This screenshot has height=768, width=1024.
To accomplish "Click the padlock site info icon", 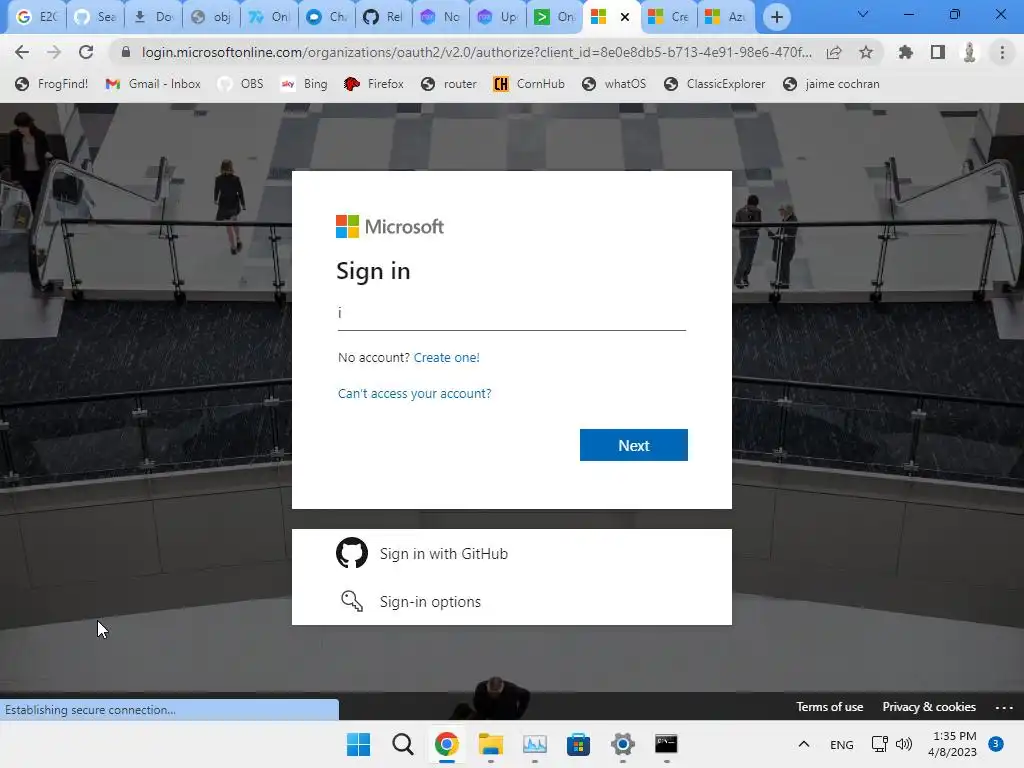I will click(126, 52).
